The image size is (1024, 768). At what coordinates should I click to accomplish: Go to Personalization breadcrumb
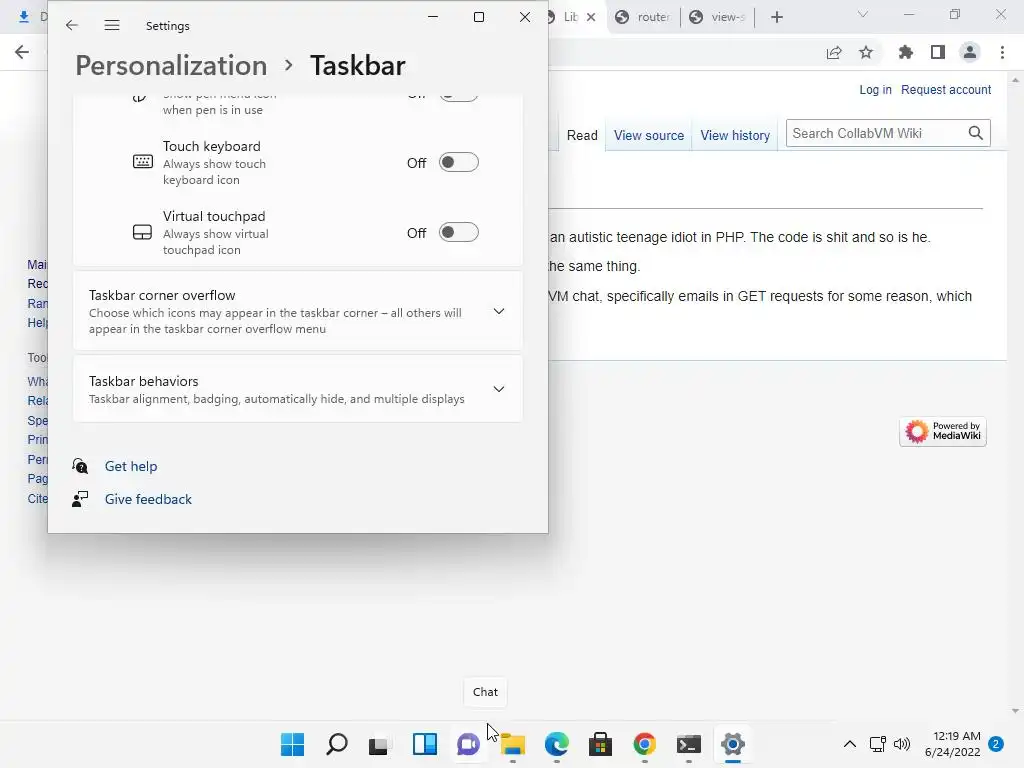pyautogui.click(x=171, y=65)
